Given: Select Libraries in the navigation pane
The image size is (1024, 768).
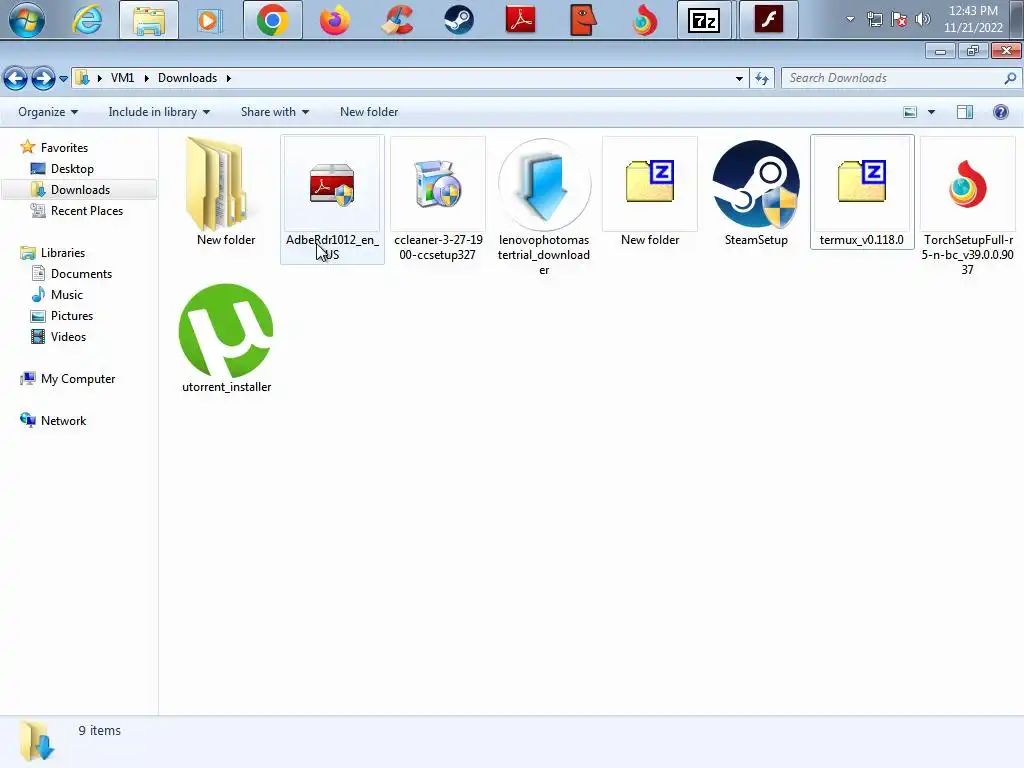Looking at the screenshot, I should (63, 253).
